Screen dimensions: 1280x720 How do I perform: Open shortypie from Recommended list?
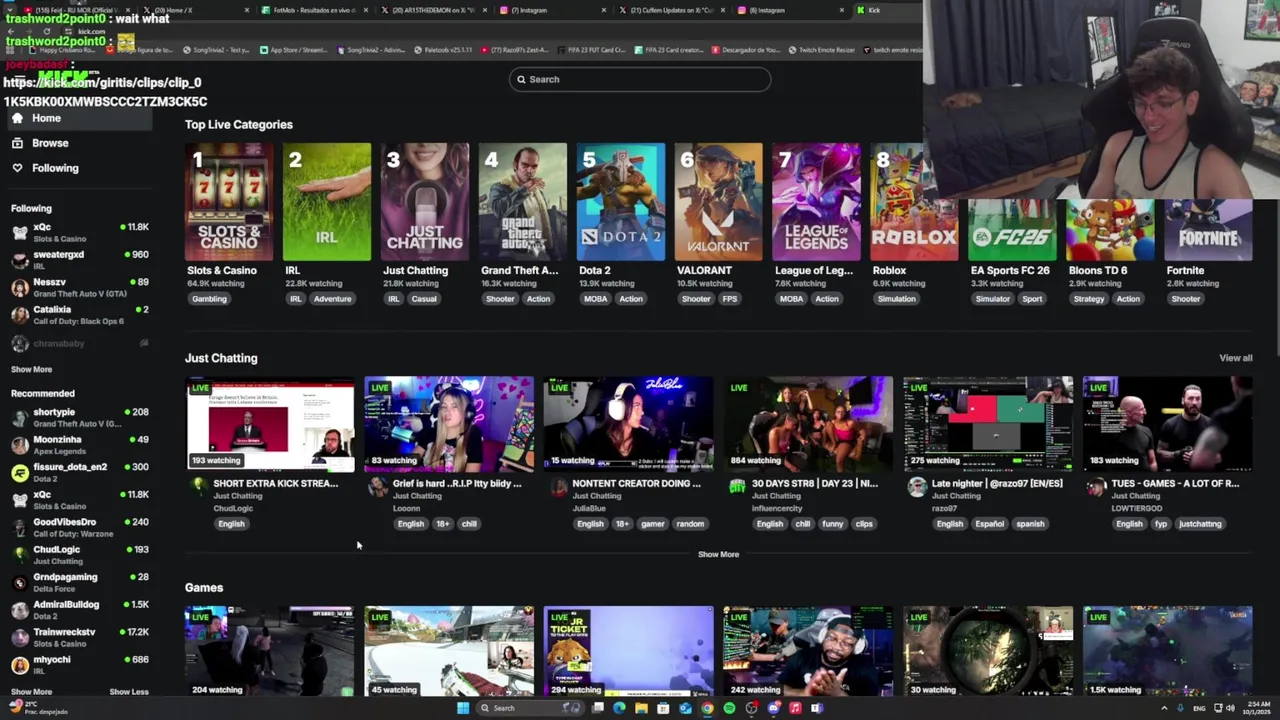[x=78, y=417]
